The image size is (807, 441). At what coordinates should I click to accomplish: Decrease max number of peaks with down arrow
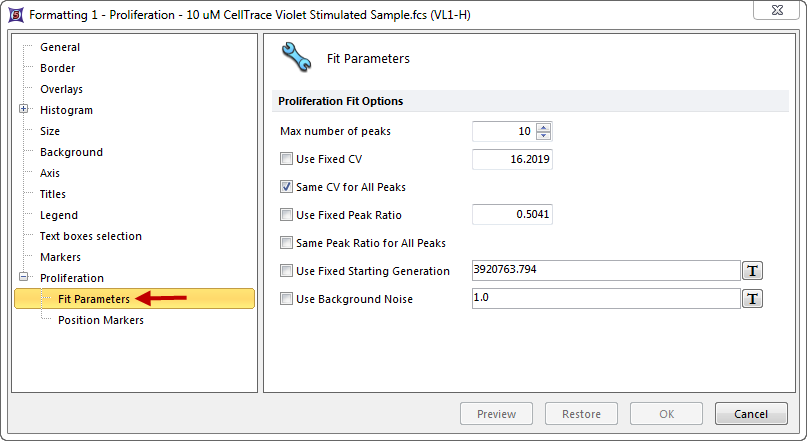(x=543, y=136)
